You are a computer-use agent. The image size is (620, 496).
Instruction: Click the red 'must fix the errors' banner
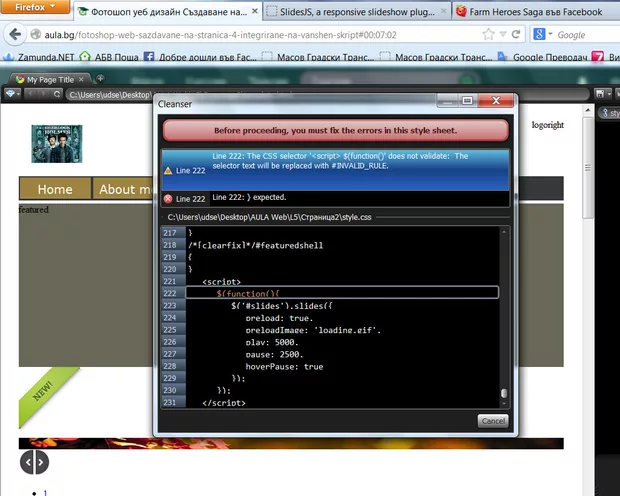[335, 130]
